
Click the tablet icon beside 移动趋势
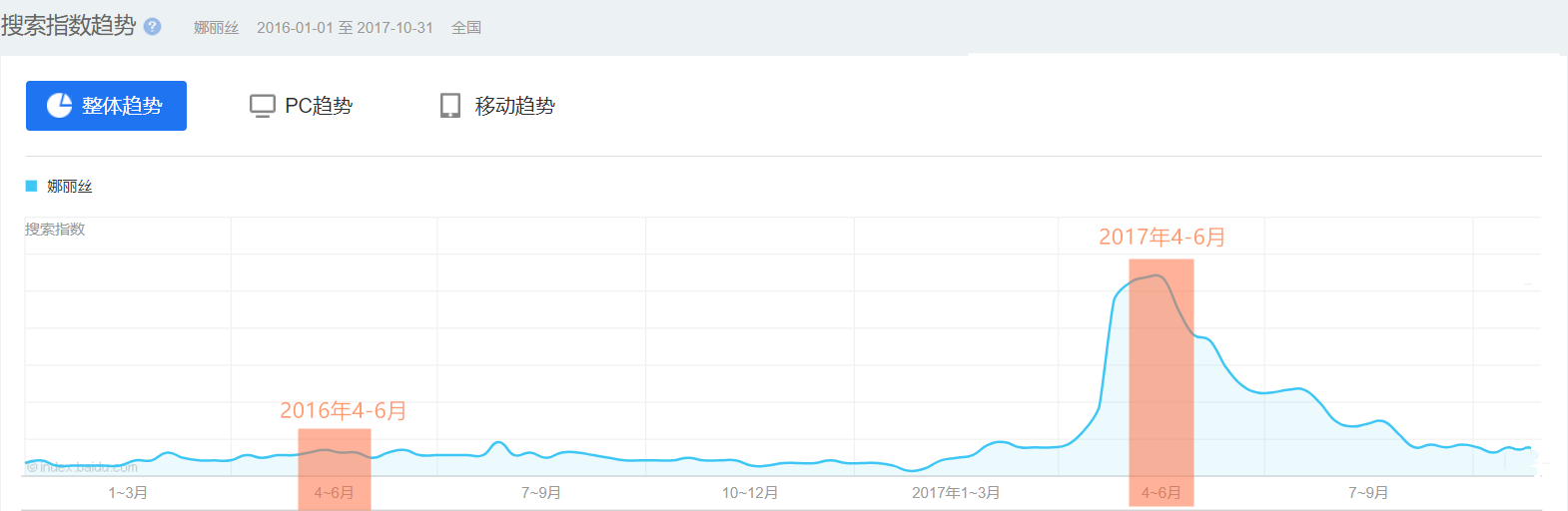(450, 106)
